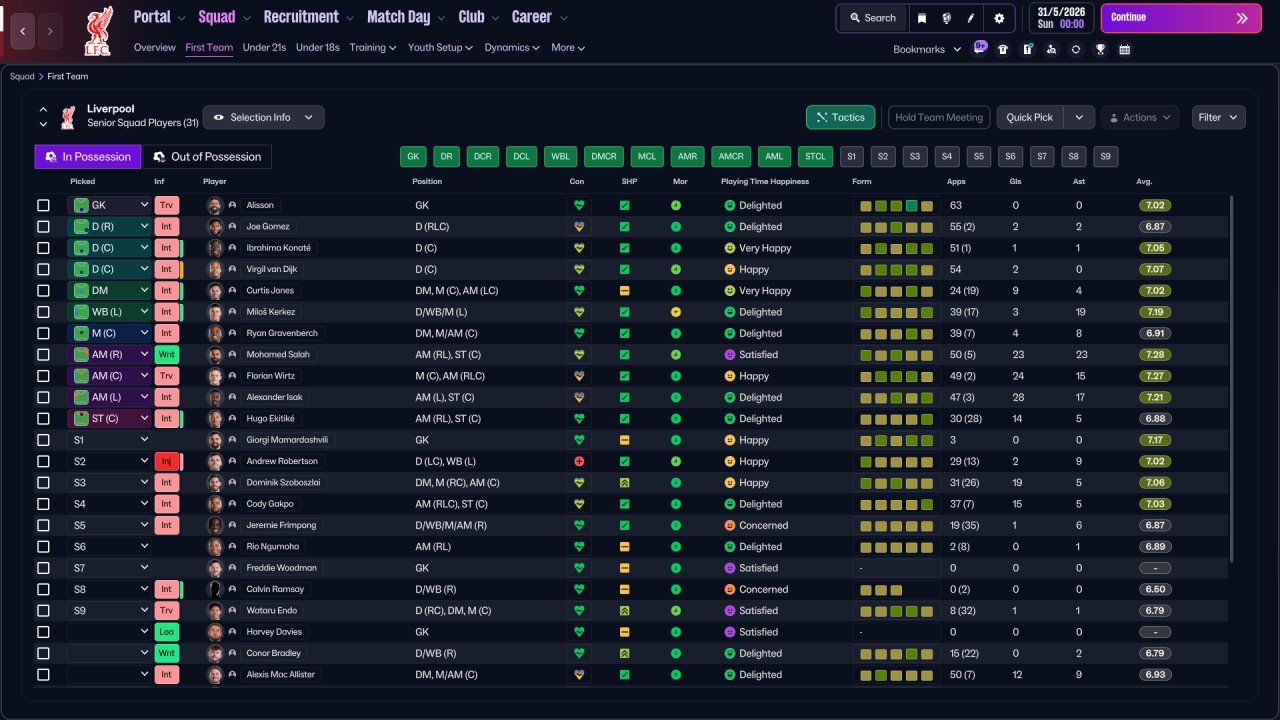This screenshot has height=720, width=1280.
Task: Click Jeremie Frimpong's Concerned happiness face icon
Action: pos(730,525)
